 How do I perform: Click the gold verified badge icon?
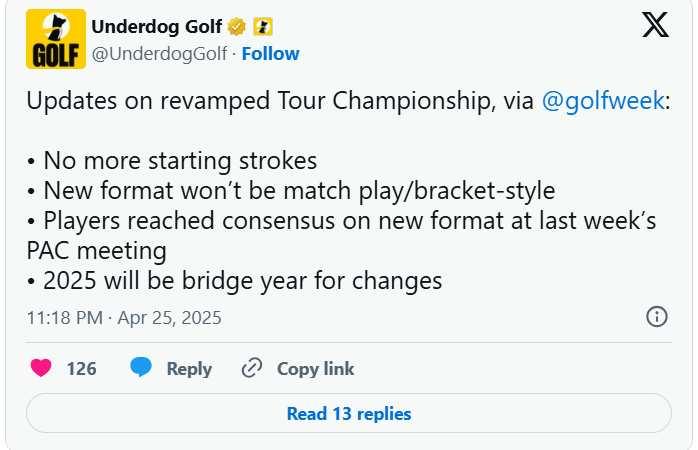click(236, 27)
